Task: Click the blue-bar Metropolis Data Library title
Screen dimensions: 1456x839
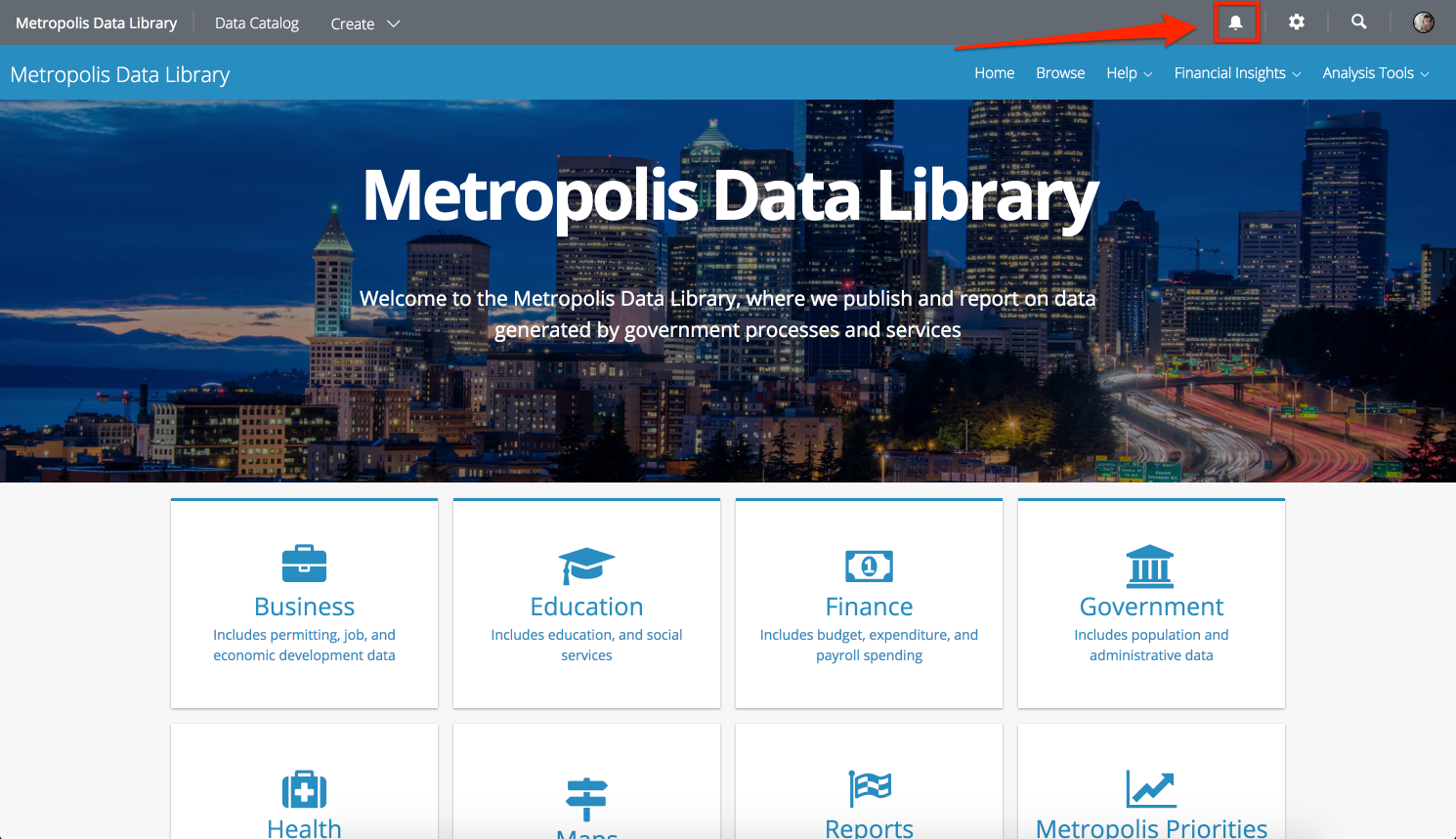Action: point(120,75)
